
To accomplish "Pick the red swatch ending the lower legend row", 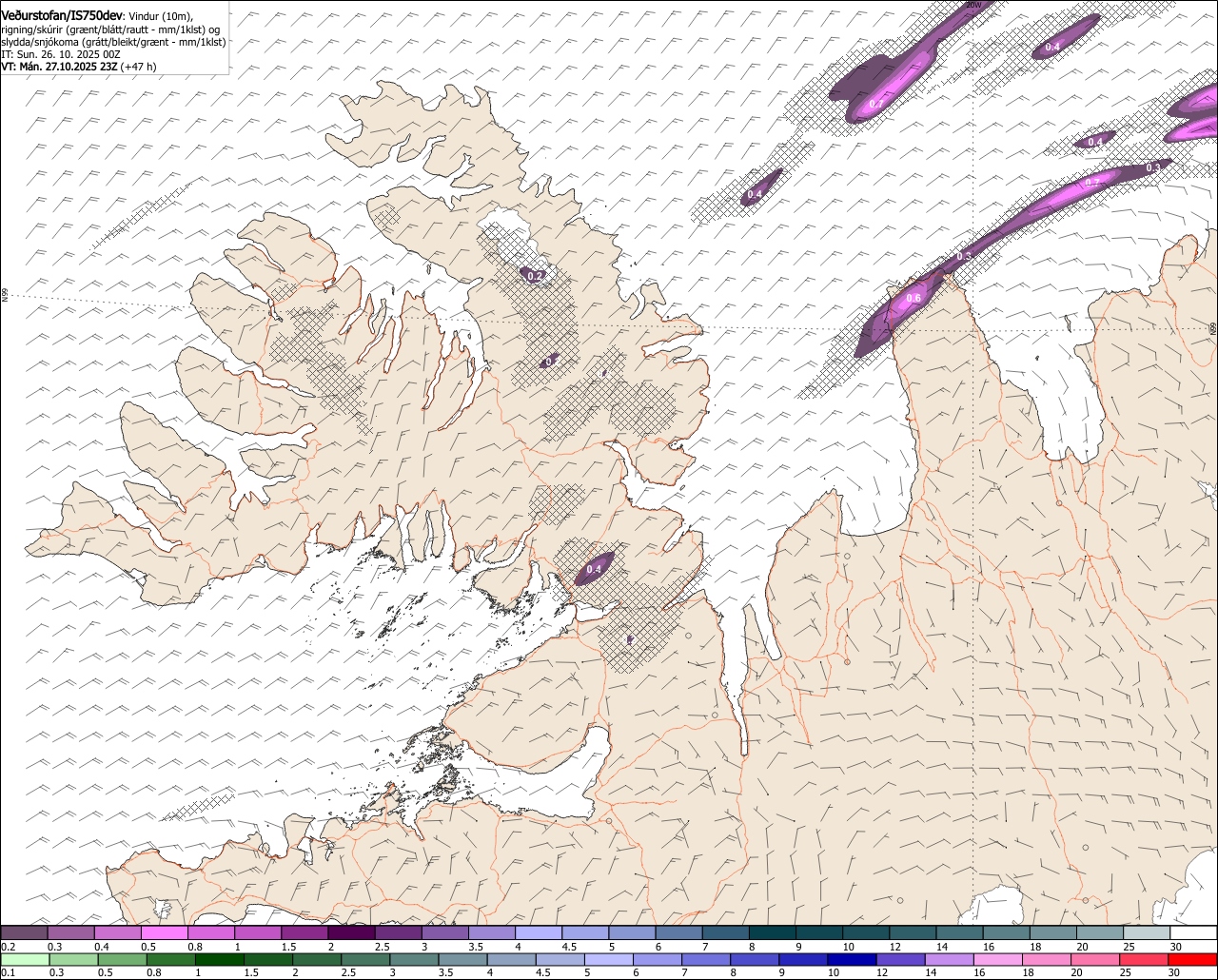I will 1190,959.
